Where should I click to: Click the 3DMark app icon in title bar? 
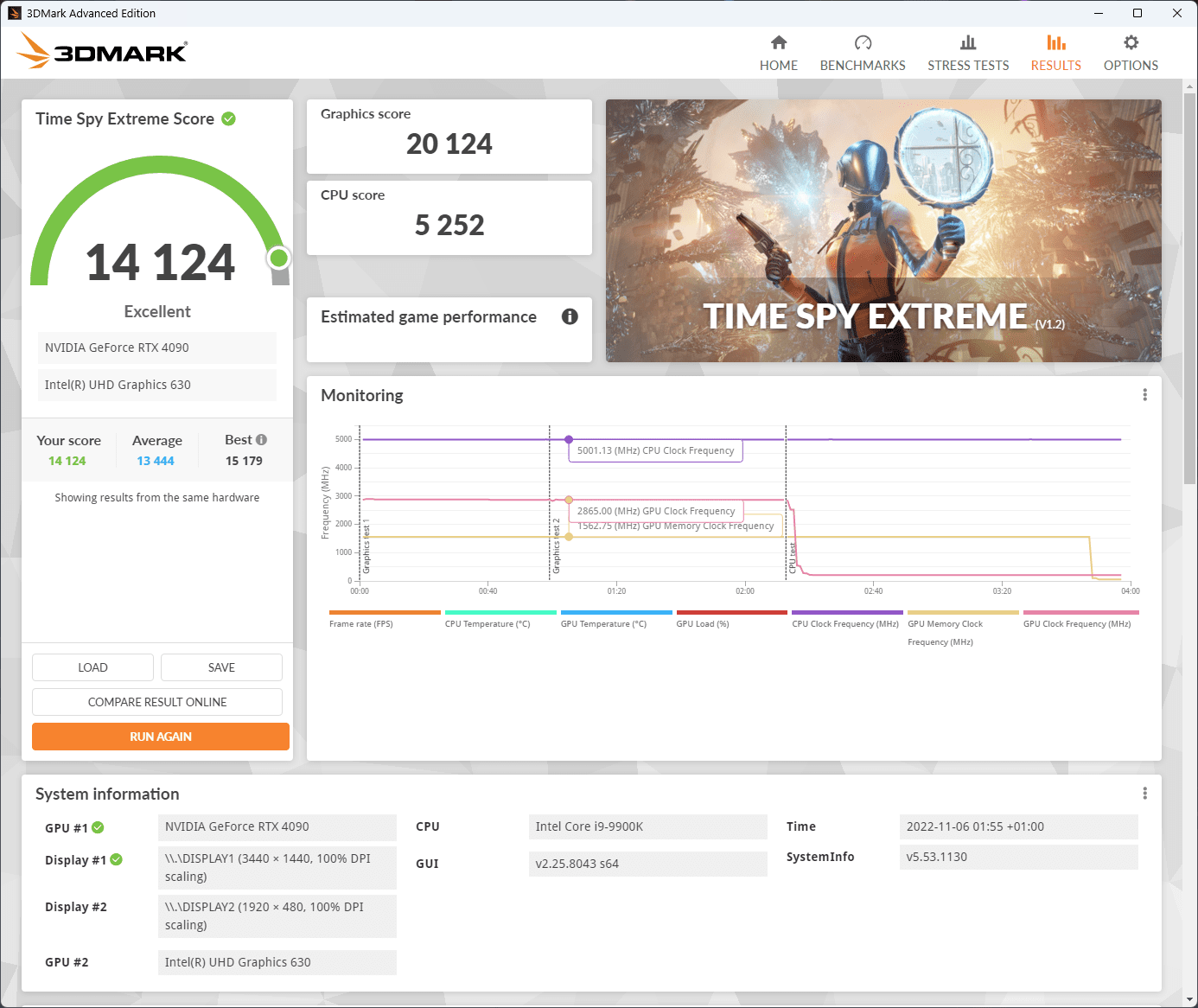pyautogui.click(x=15, y=13)
